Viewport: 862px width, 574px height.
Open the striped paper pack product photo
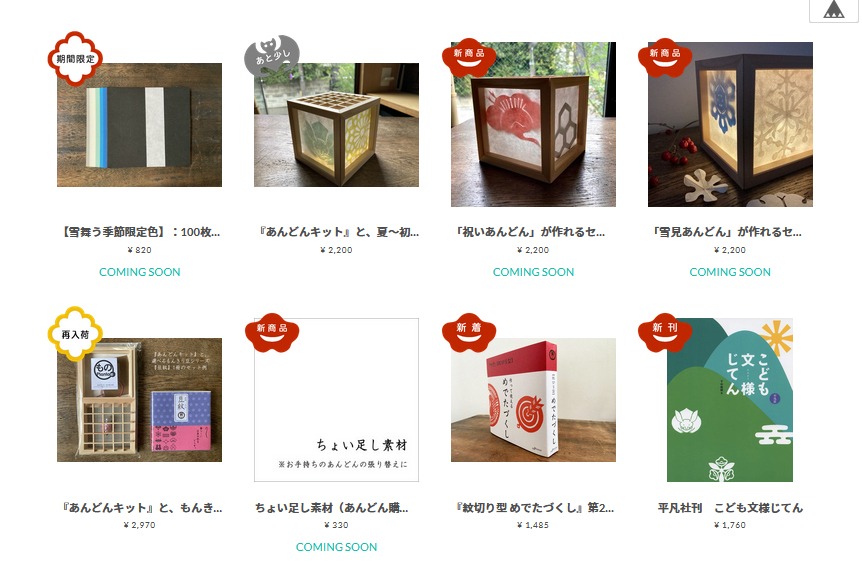[140, 125]
